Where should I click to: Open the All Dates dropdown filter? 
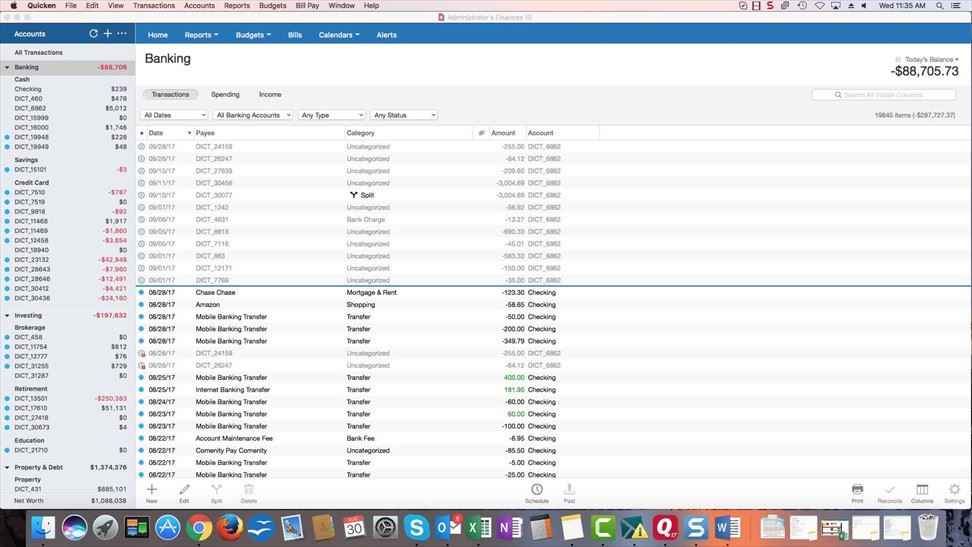coord(175,115)
